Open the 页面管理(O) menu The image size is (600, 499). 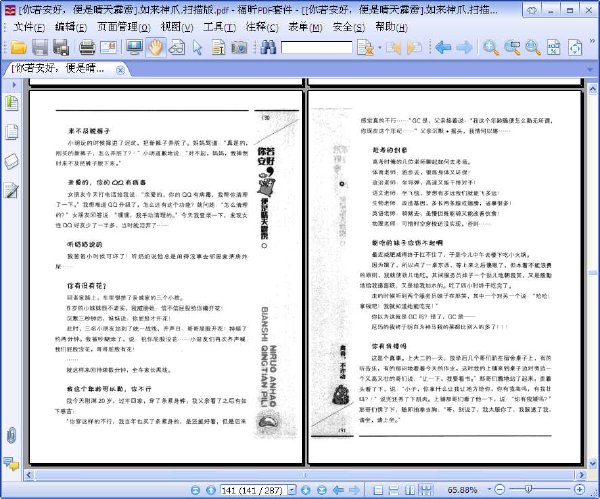(x=124, y=27)
